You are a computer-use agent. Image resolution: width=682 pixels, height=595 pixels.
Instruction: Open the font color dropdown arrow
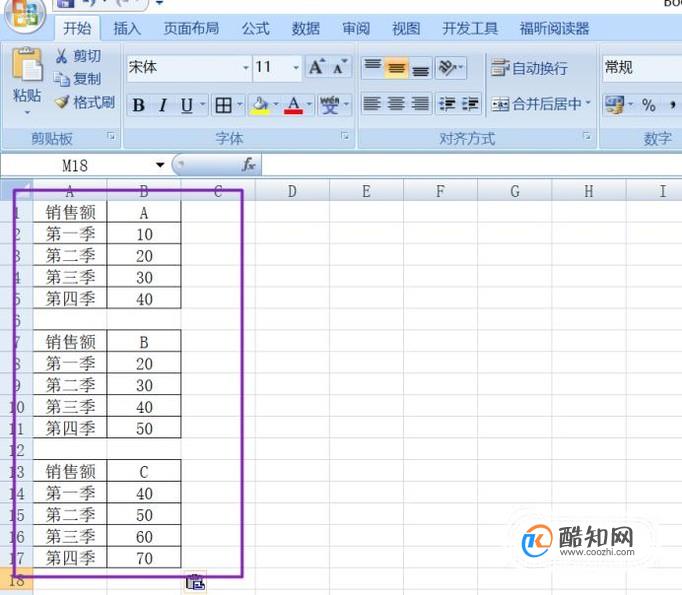coord(309,104)
